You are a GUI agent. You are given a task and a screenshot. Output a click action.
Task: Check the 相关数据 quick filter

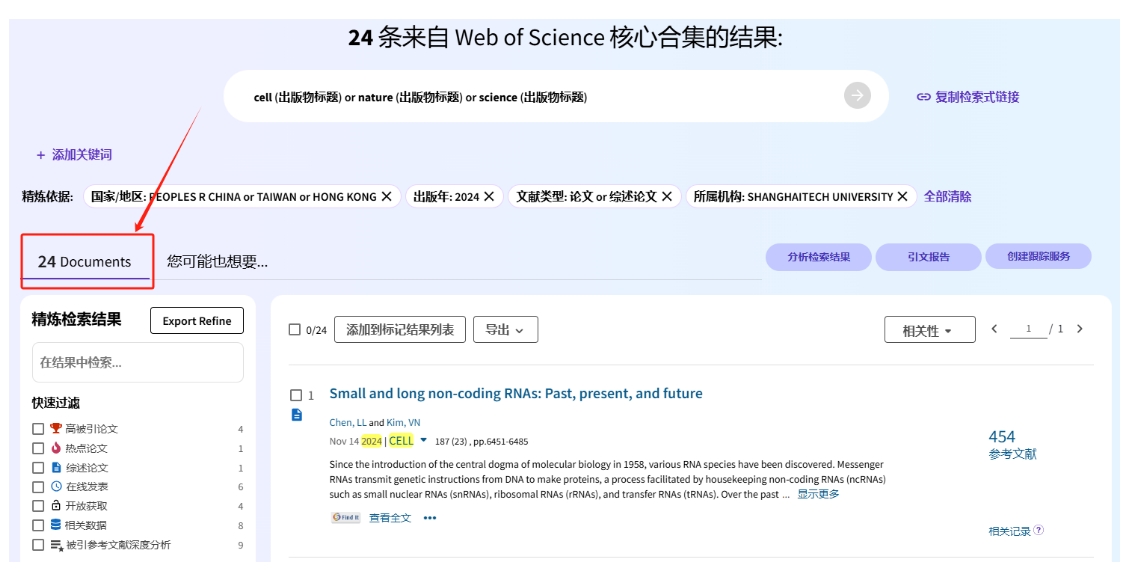click(x=38, y=525)
